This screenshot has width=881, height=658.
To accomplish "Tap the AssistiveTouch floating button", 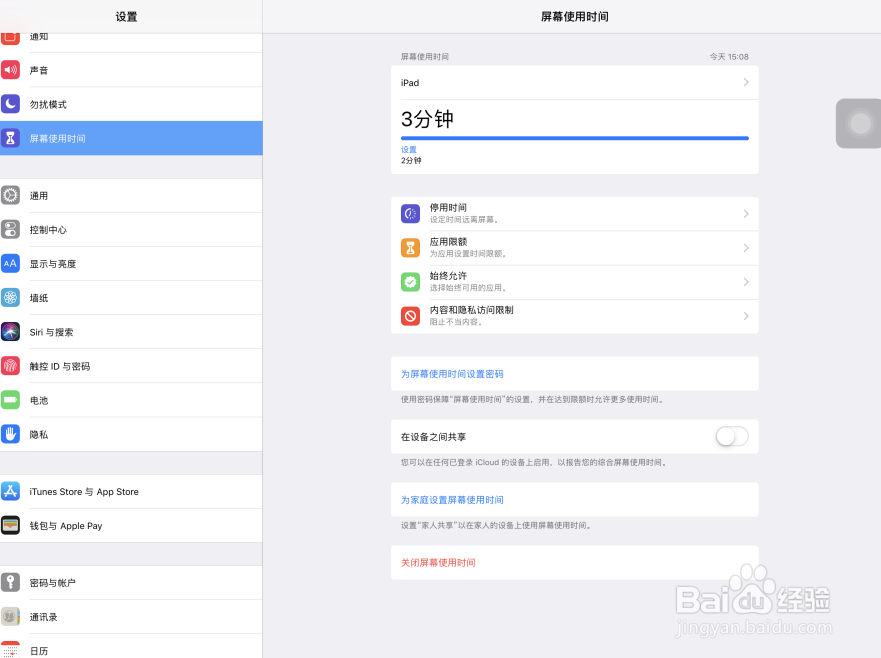I will pyautogui.click(x=860, y=124).
